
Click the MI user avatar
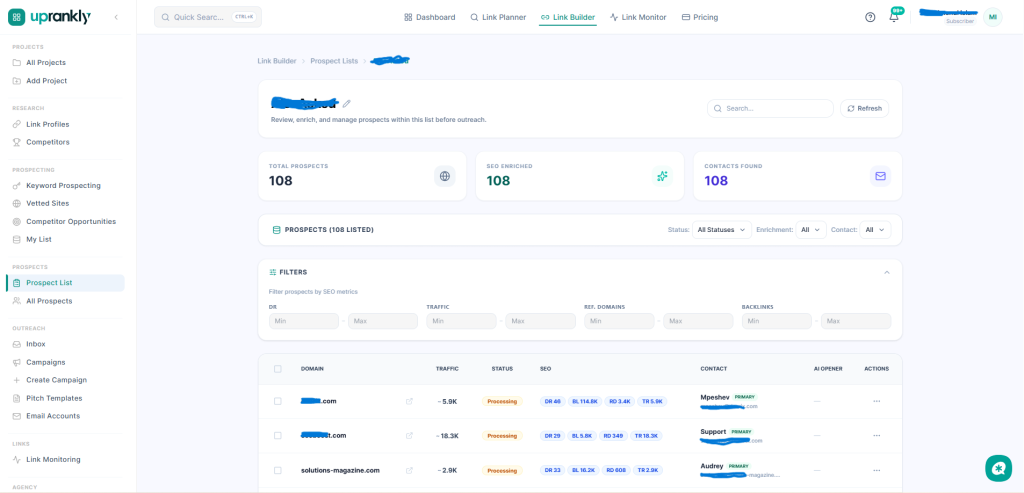tap(993, 18)
